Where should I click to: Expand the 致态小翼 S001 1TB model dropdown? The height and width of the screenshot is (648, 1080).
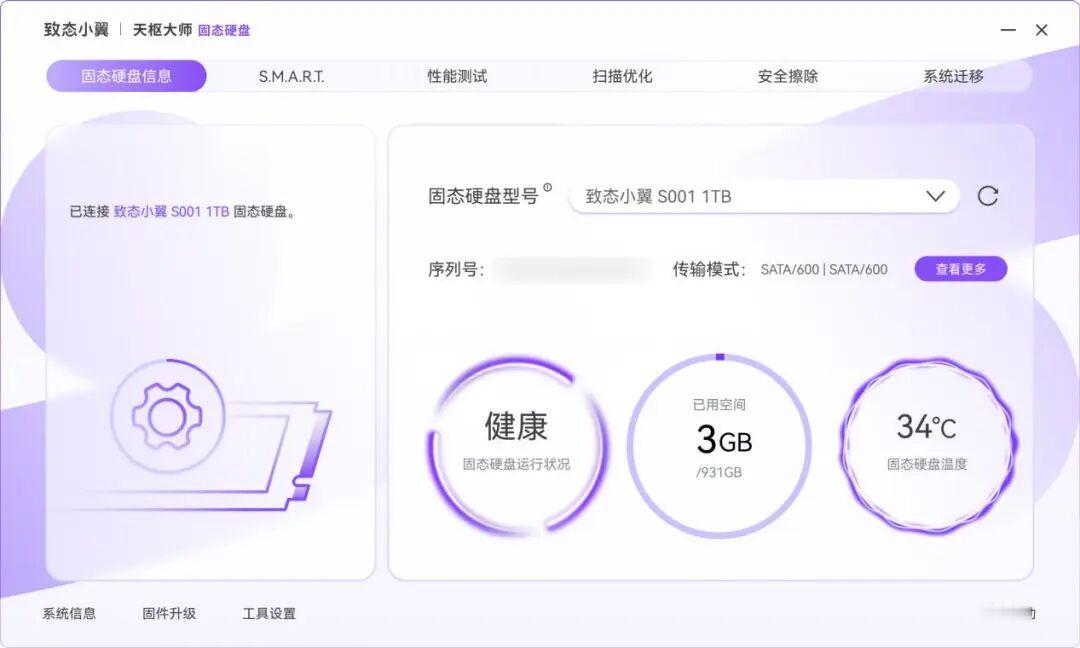764,196
